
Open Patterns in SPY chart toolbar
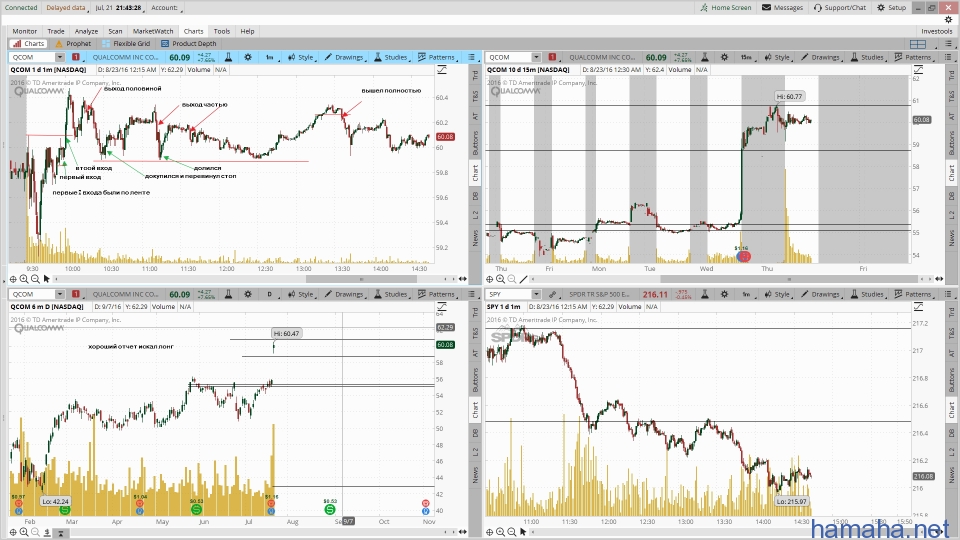pyautogui.click(x=913, y=294)
